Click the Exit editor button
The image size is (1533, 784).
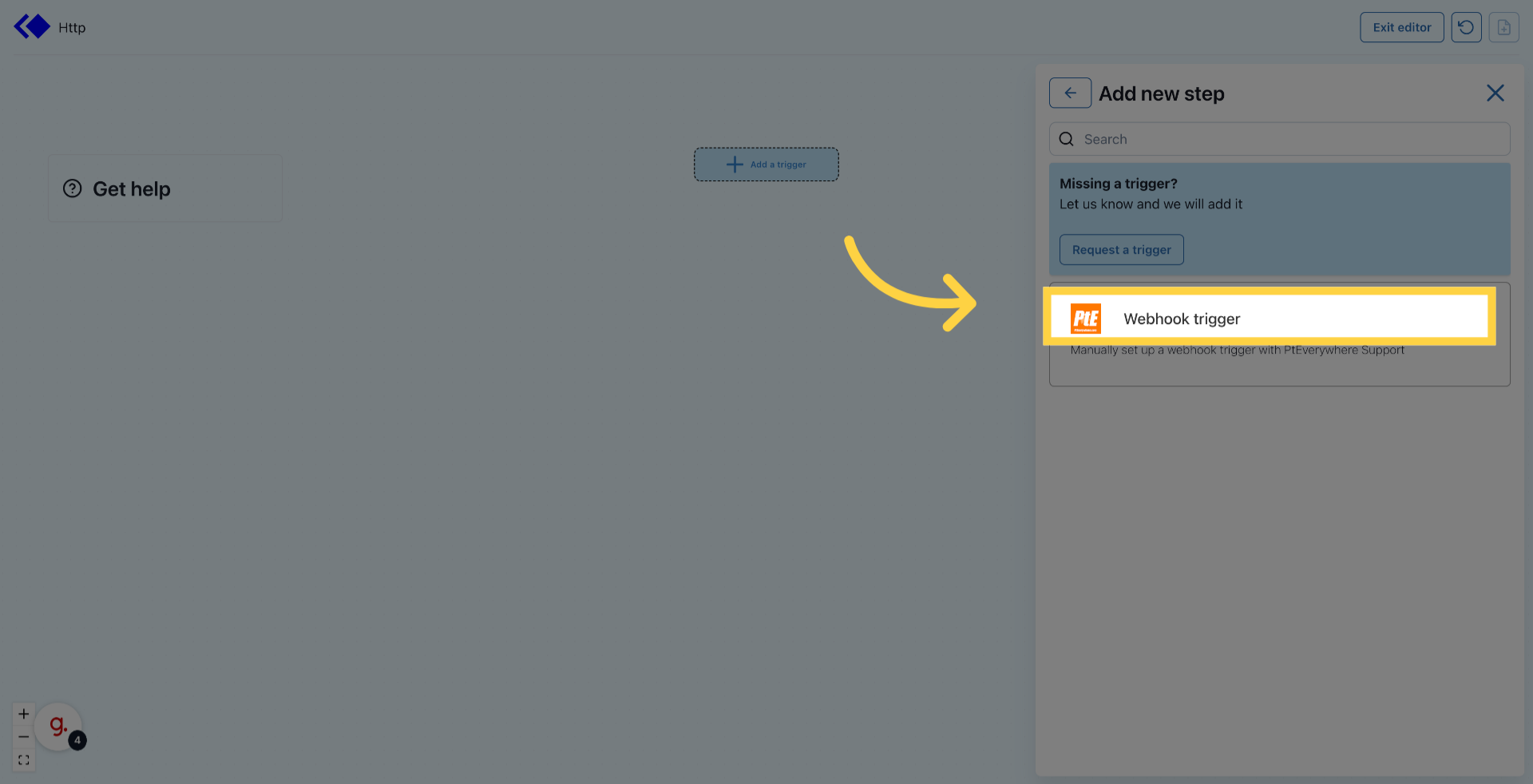pyautogui.click(x=1401, y=26)
